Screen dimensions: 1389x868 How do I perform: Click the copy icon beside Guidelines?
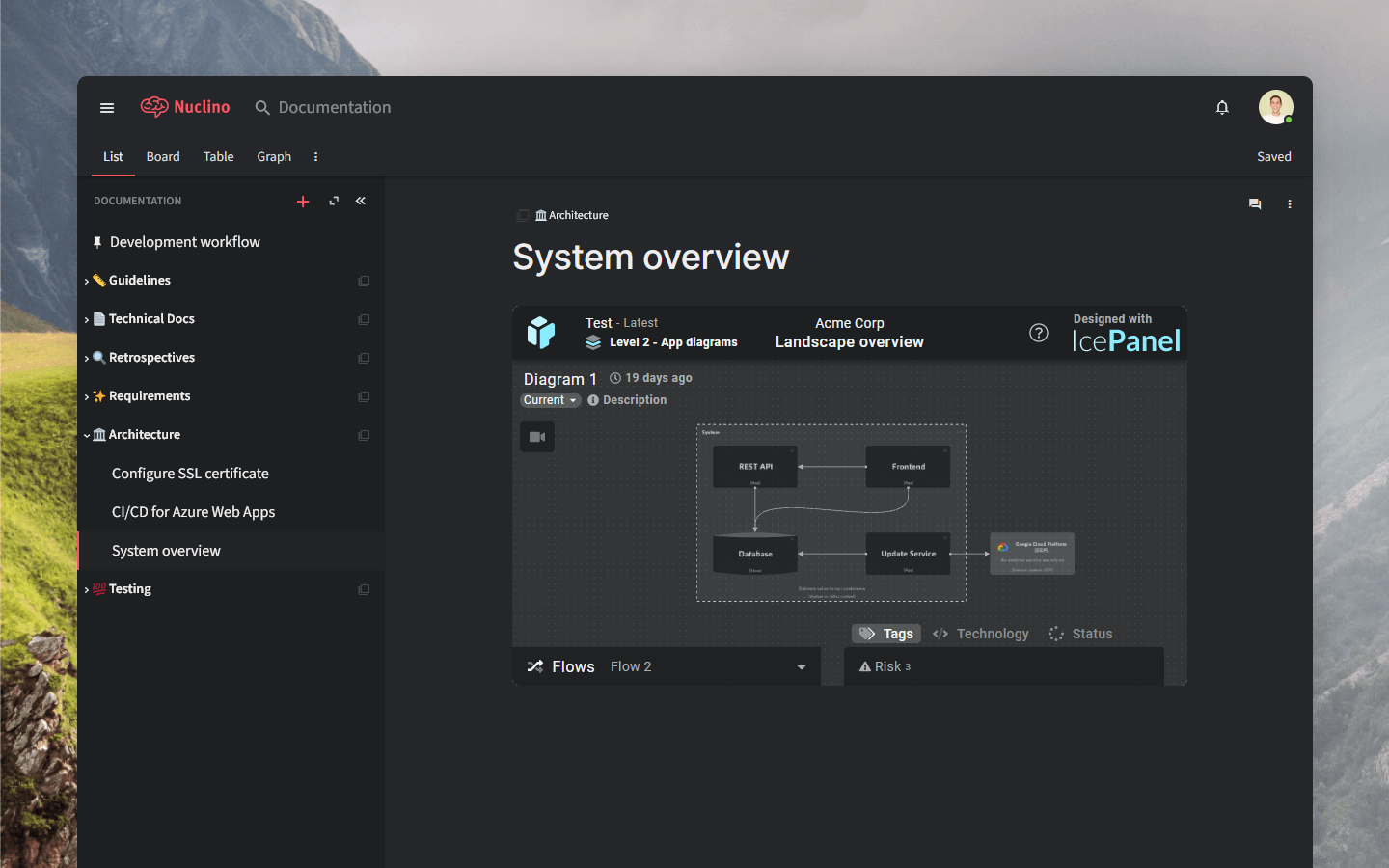[x=364, y=281]
